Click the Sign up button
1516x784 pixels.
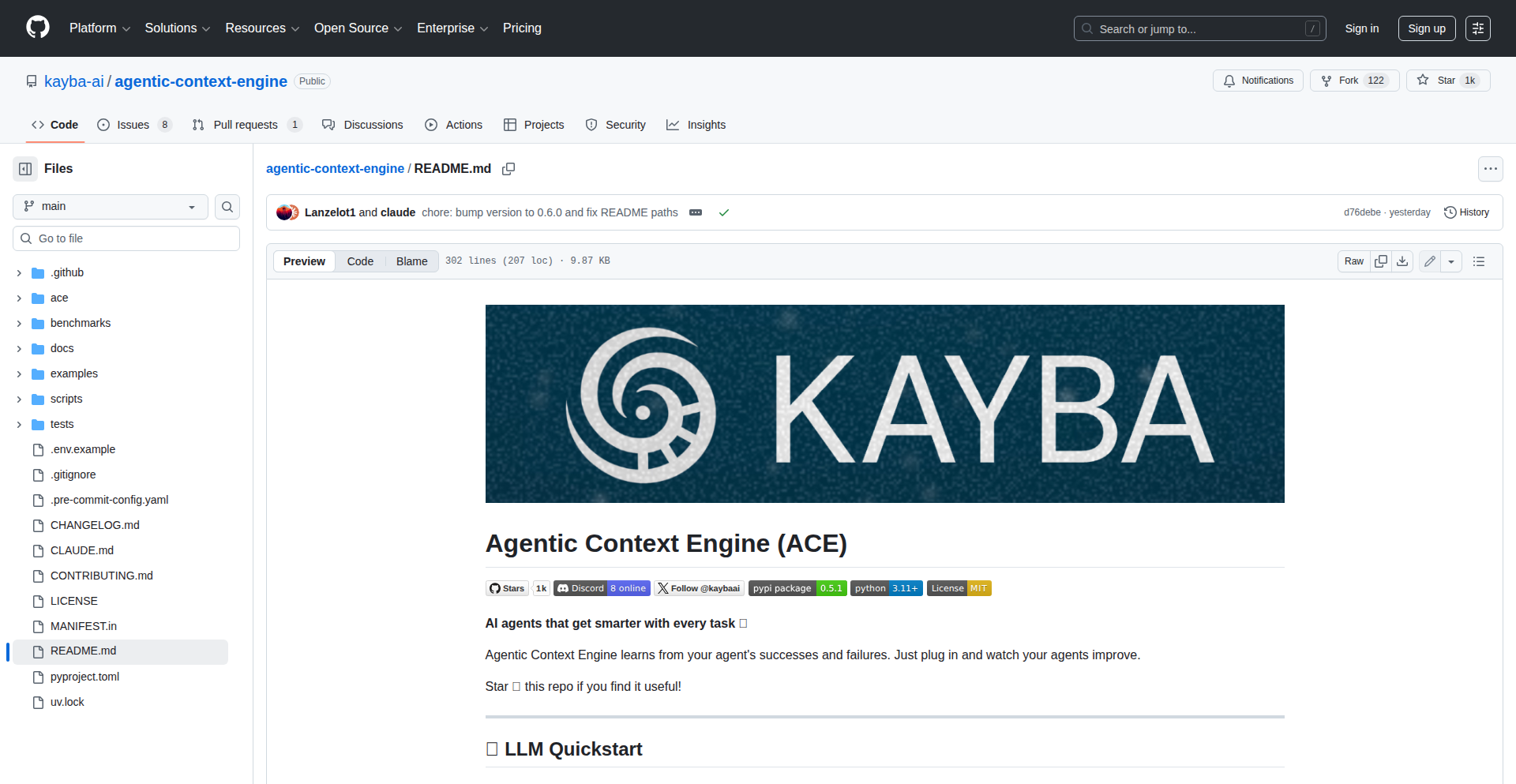(x=1426, y=28)
